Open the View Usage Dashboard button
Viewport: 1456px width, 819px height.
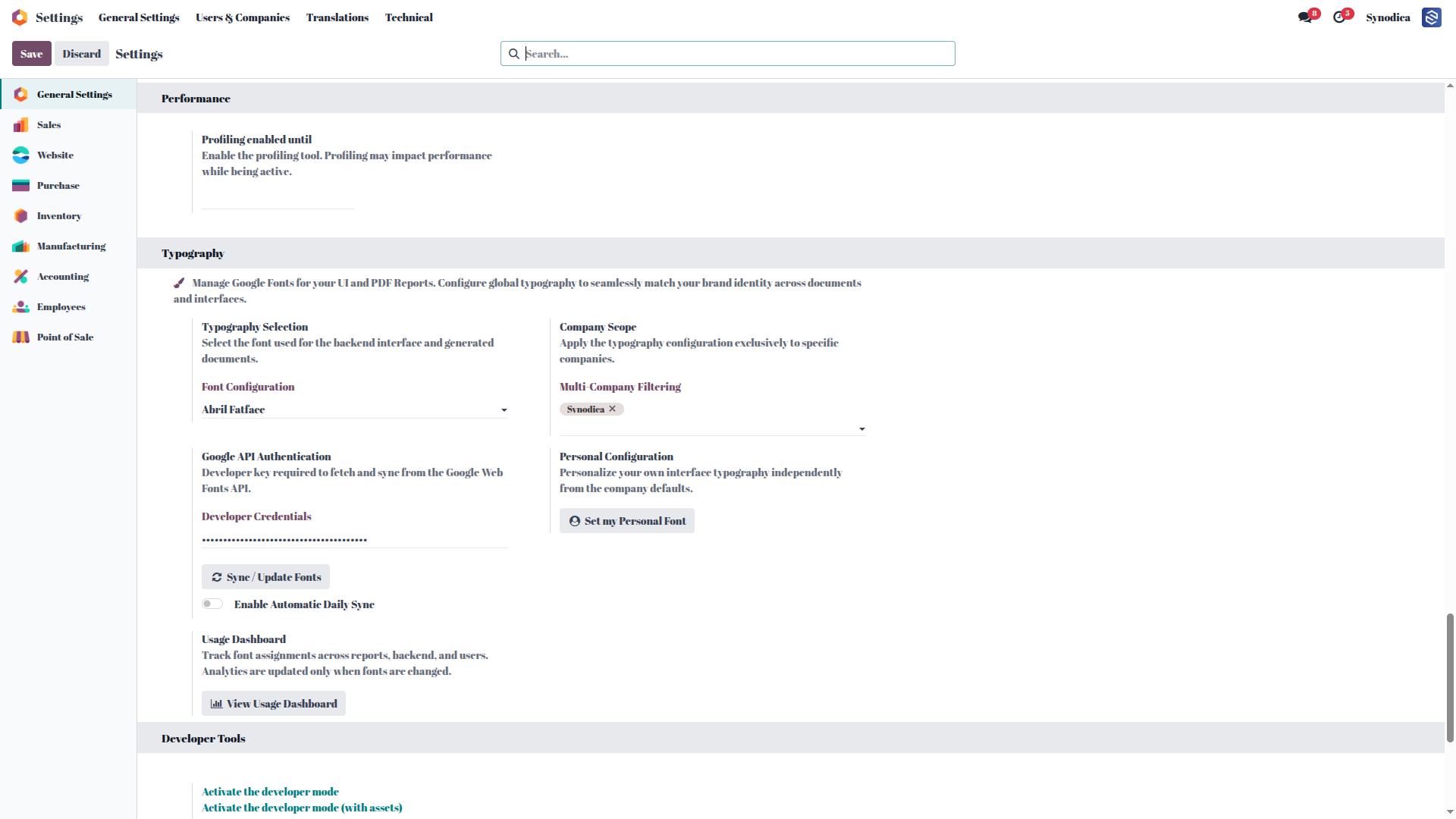274,704
